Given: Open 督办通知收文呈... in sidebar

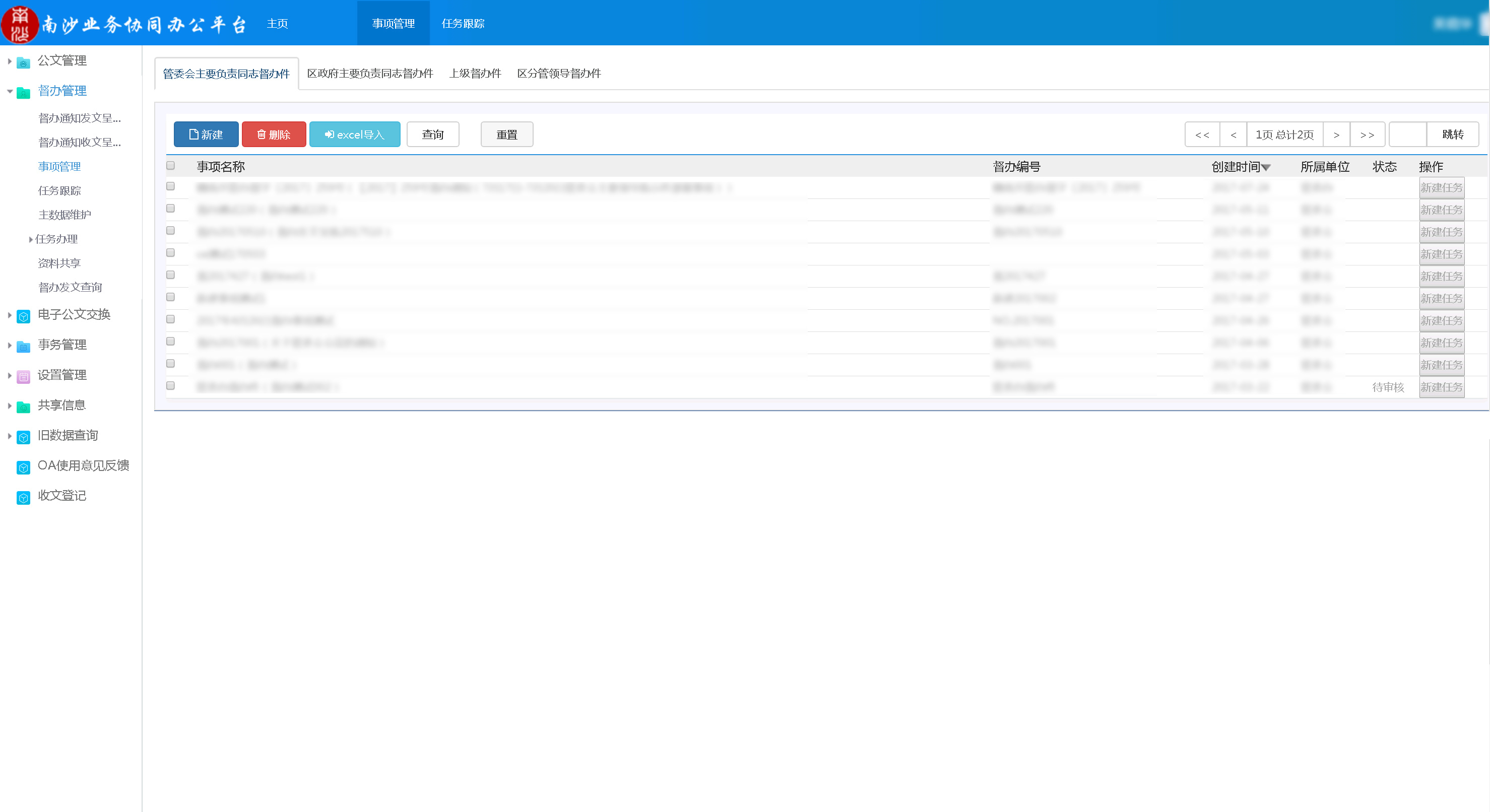Looking at the screenshot, I should point(80,142).
